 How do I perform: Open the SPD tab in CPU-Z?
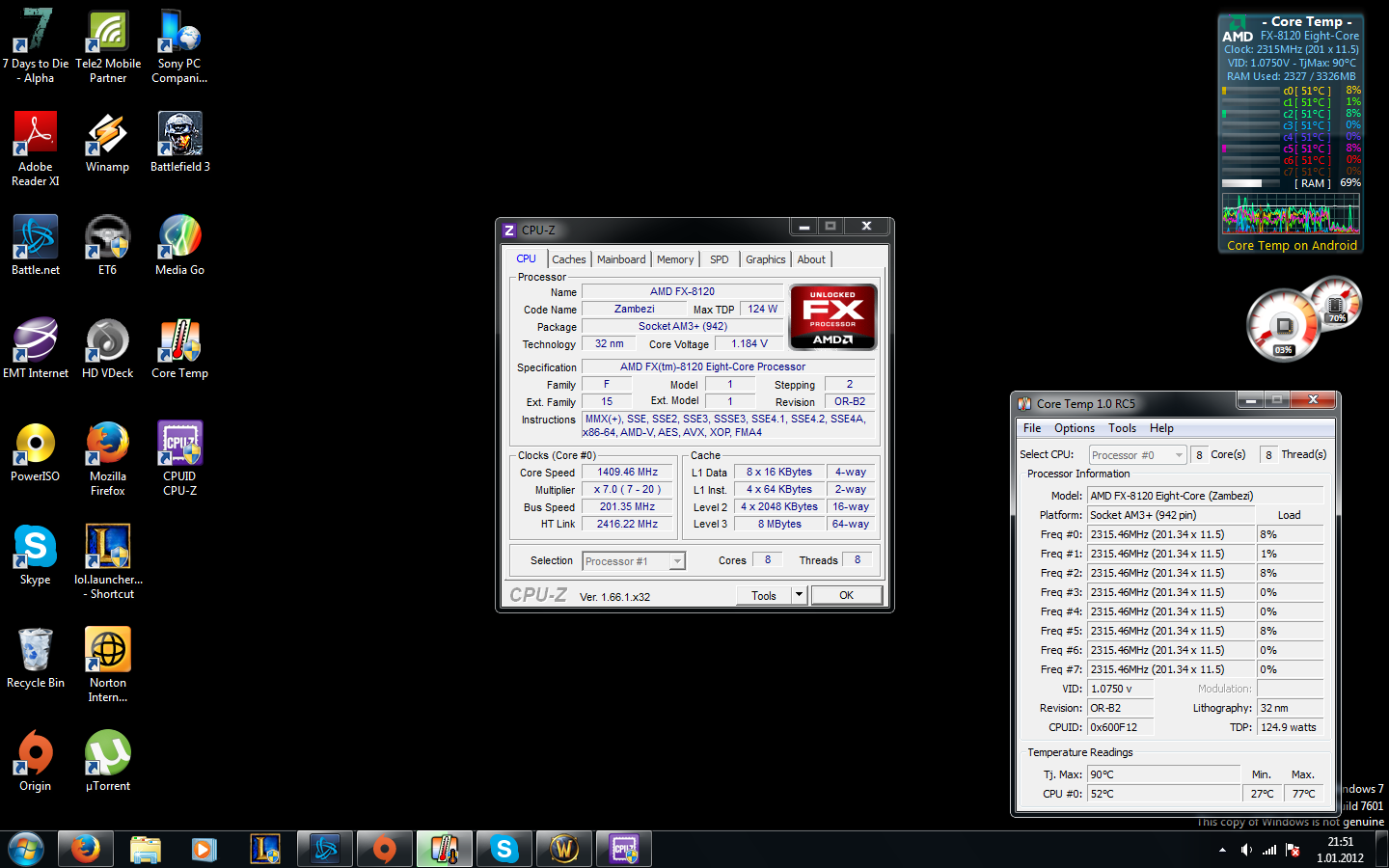click(720, 259)
